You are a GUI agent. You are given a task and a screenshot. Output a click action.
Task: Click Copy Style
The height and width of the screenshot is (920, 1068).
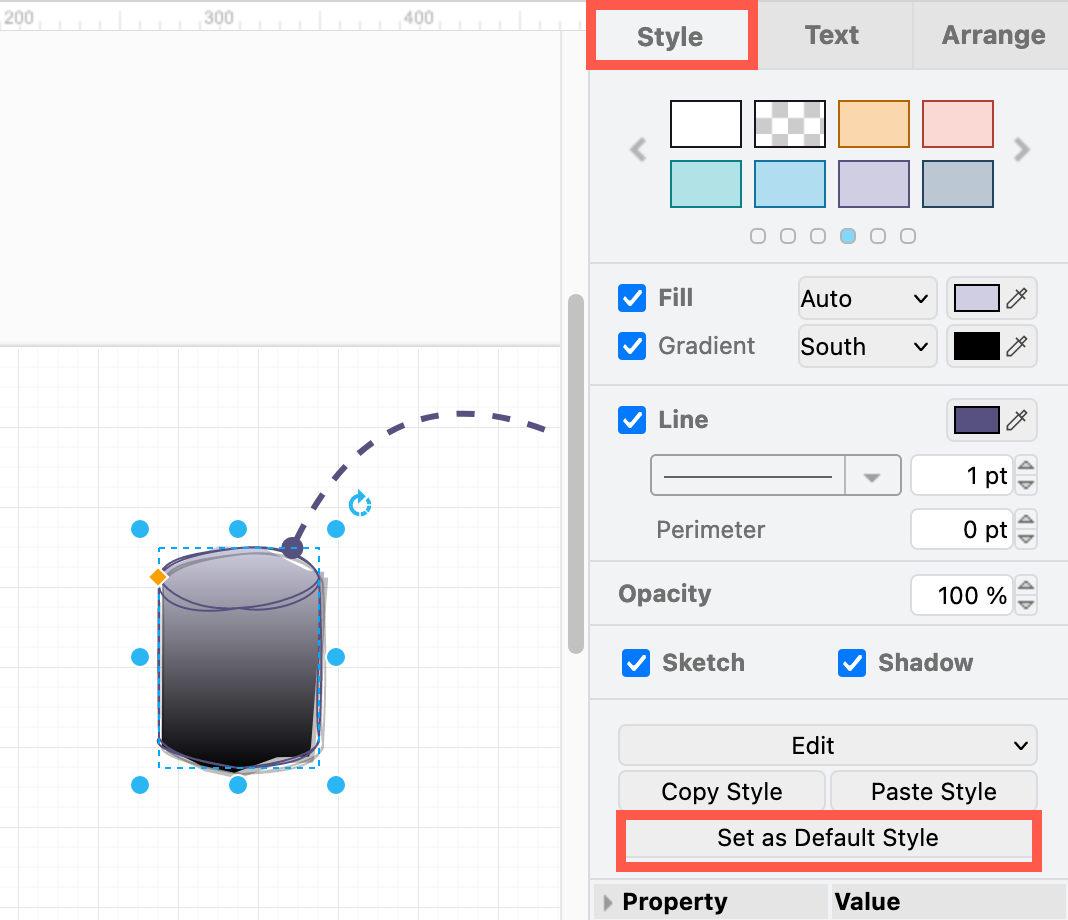[721, 791]
